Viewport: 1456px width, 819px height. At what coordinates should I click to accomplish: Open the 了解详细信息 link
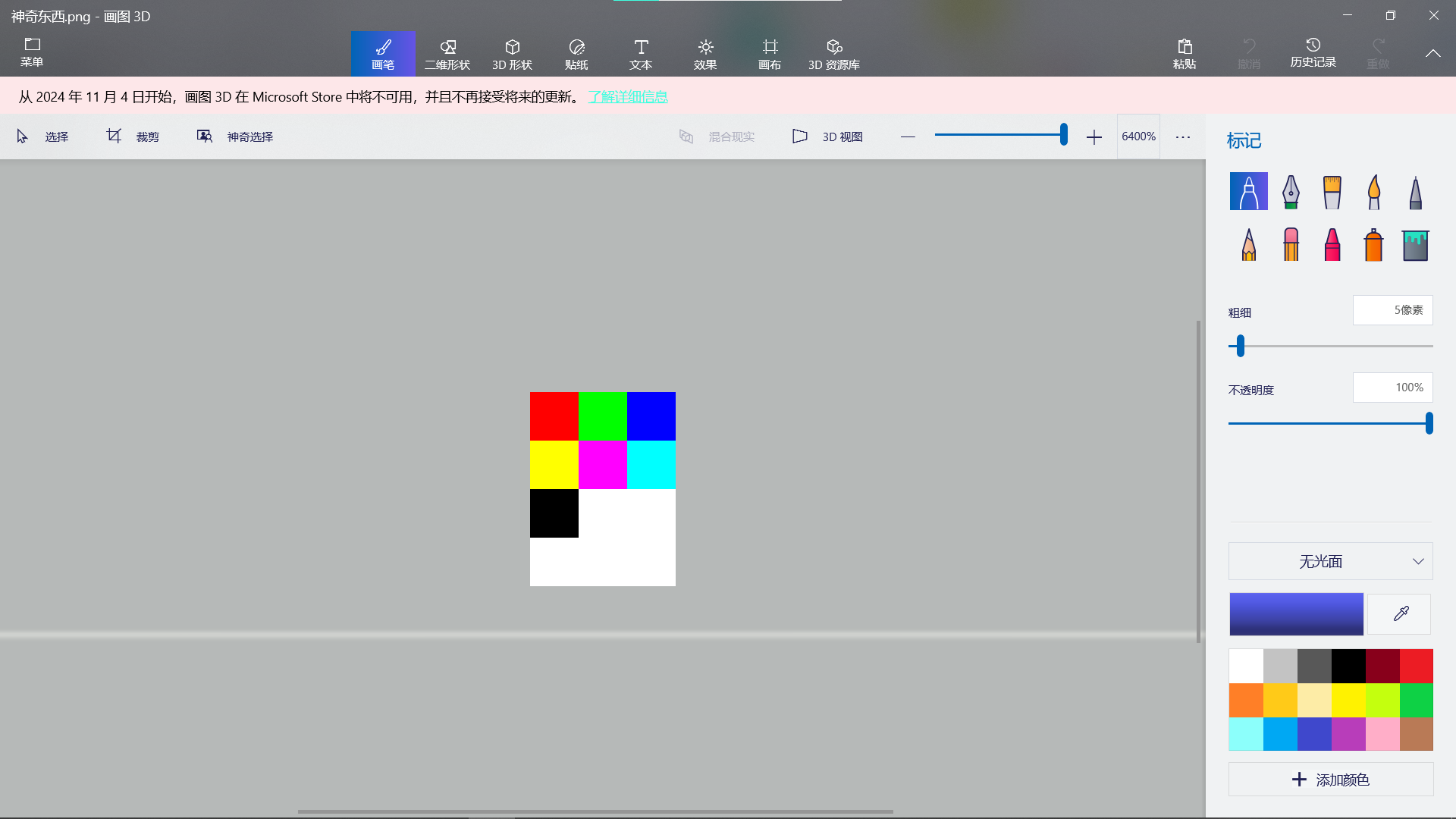click(x=628, y=96)
